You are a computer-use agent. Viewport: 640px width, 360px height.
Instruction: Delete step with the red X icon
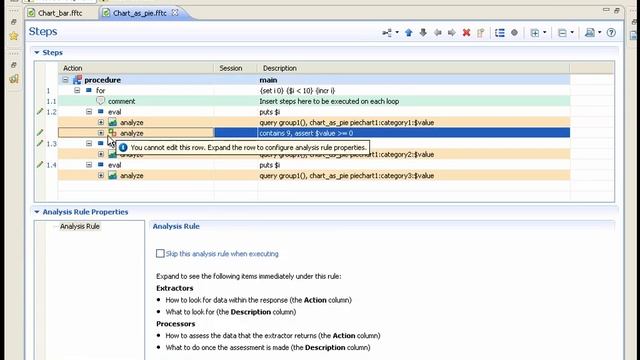pyautogui.click(x=466, y=33)
